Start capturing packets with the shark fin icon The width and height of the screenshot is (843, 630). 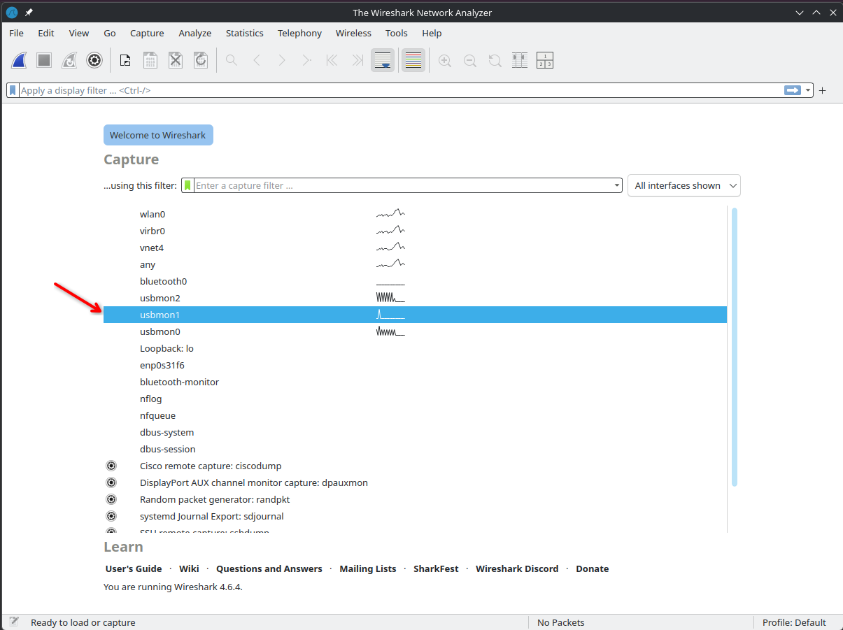tap(19, 60)
